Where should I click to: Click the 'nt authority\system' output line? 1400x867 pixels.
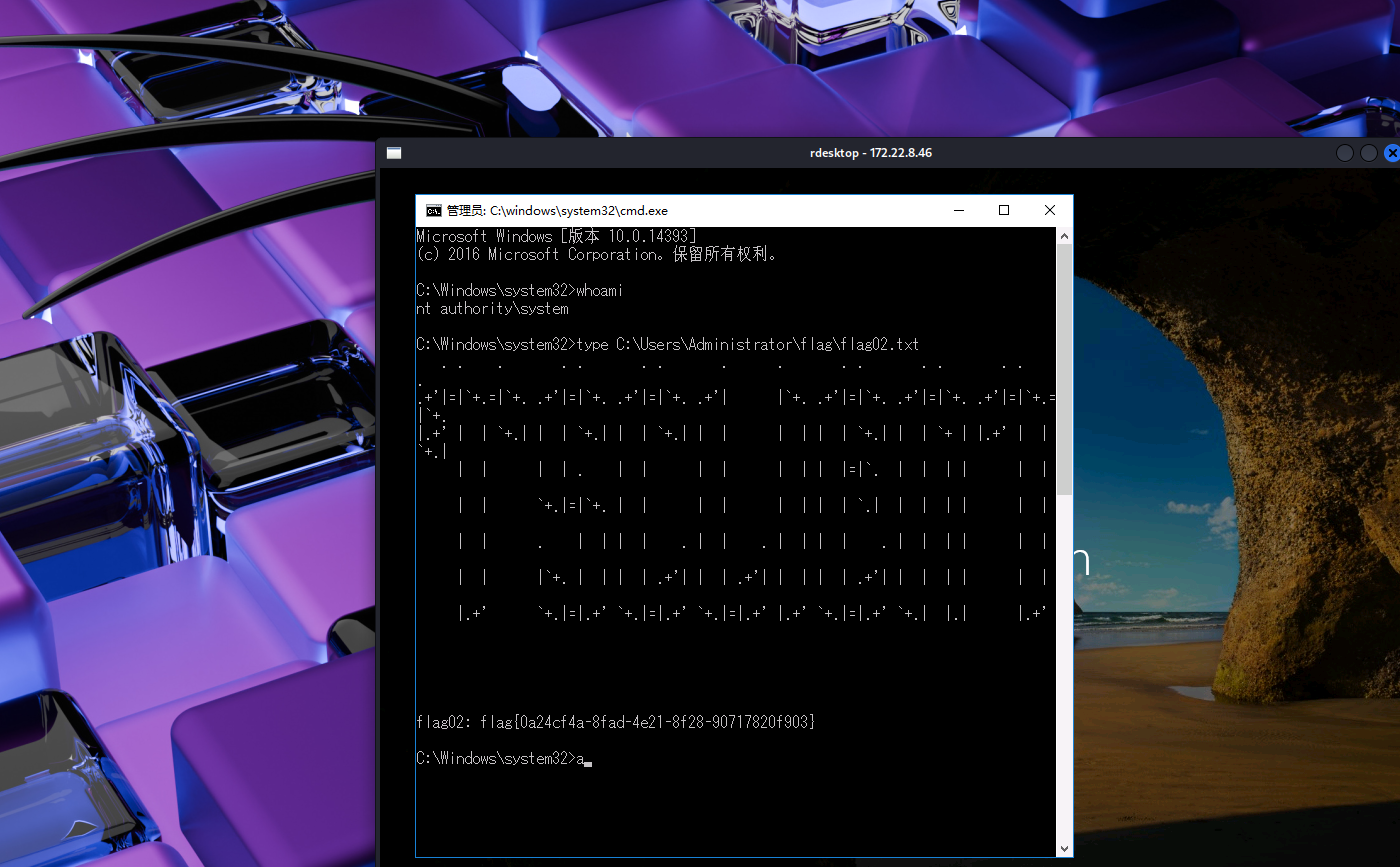(492, 308)
